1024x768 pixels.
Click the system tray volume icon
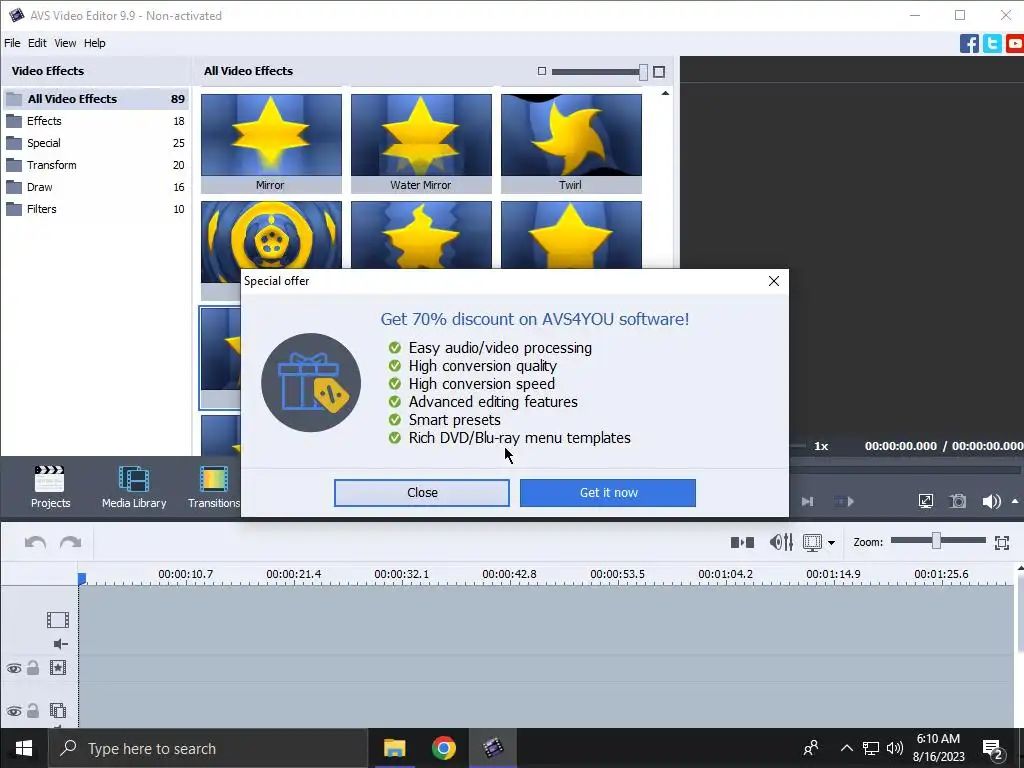tap(895, 748)
